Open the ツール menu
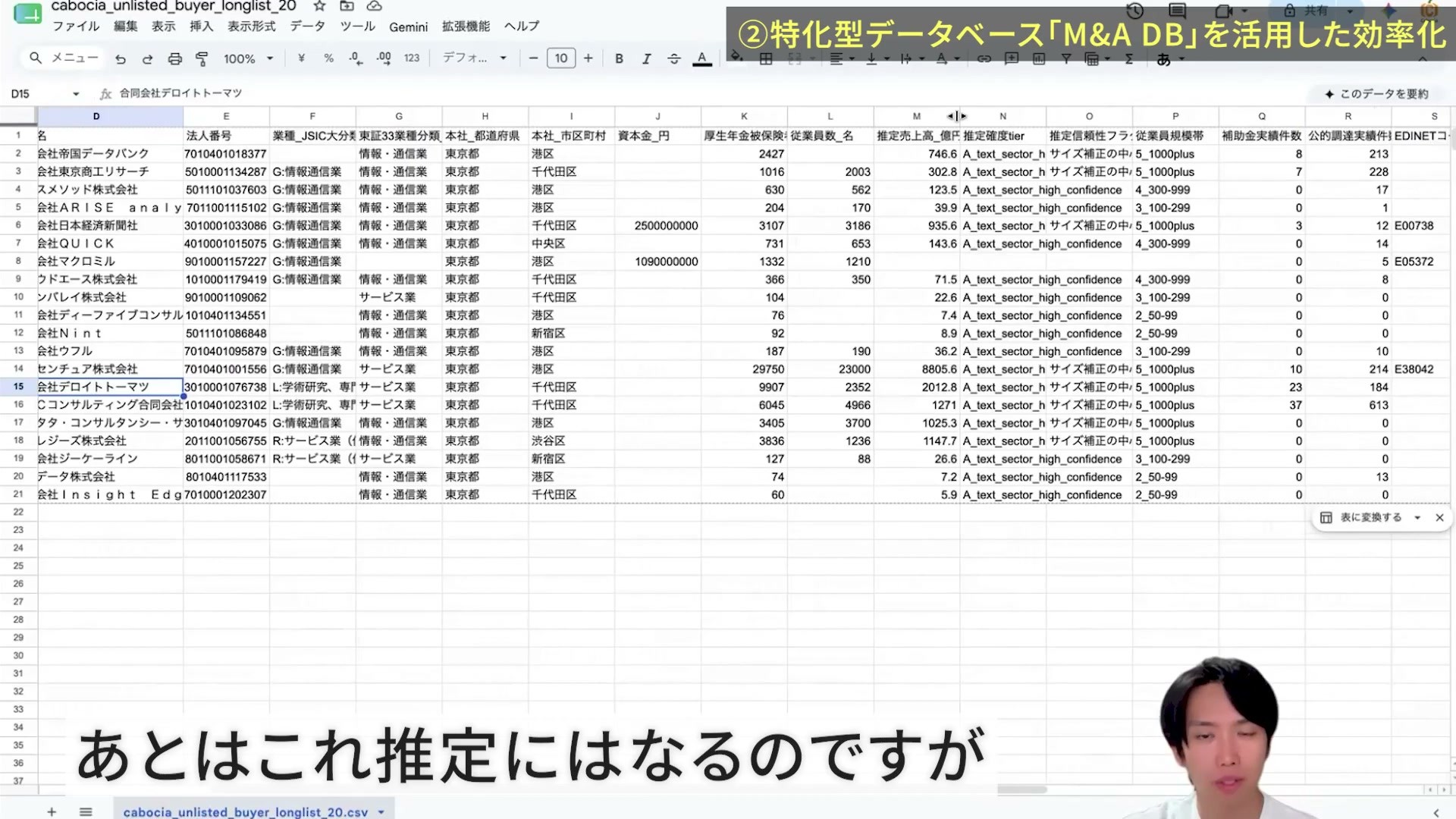This screenshot has height=819, width=1456. tap(357, 27)
